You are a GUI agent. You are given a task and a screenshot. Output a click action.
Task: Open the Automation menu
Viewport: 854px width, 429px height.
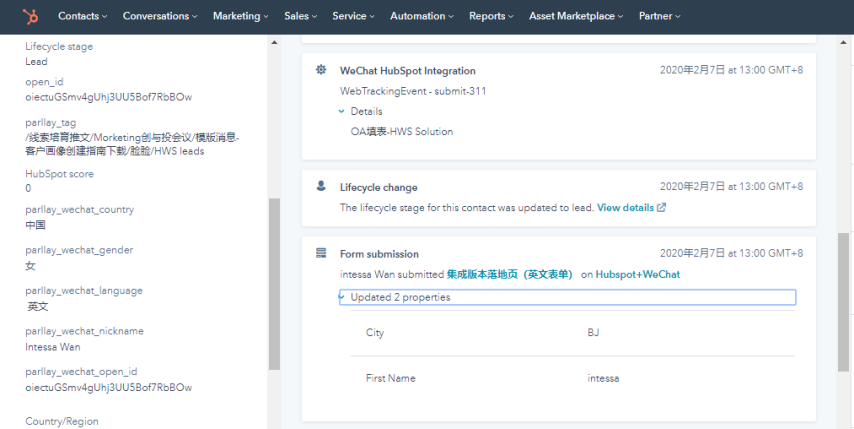424,16
